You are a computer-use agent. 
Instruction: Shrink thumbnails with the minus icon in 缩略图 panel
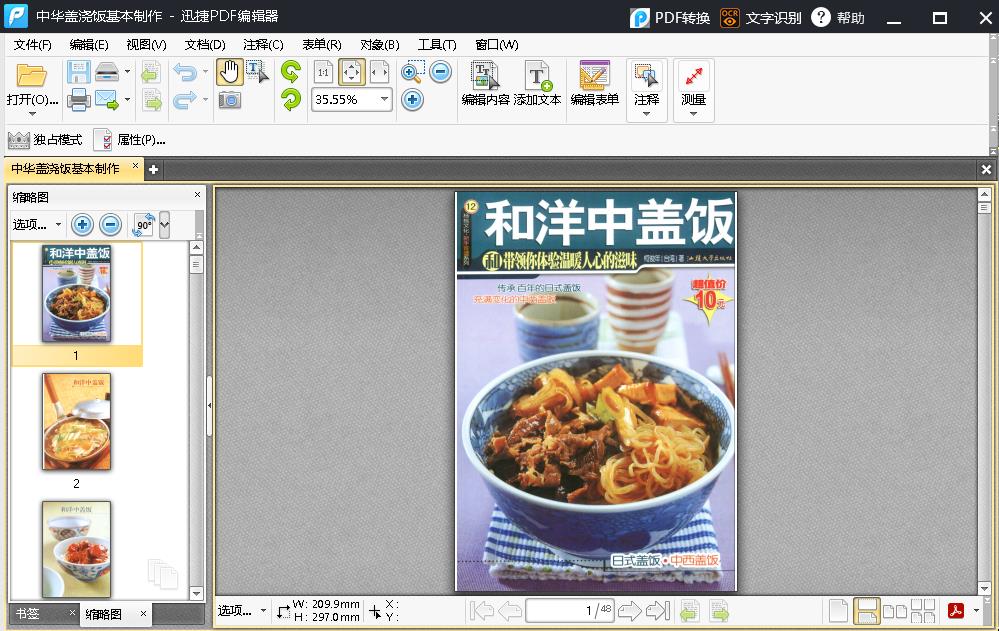point(110,224)
